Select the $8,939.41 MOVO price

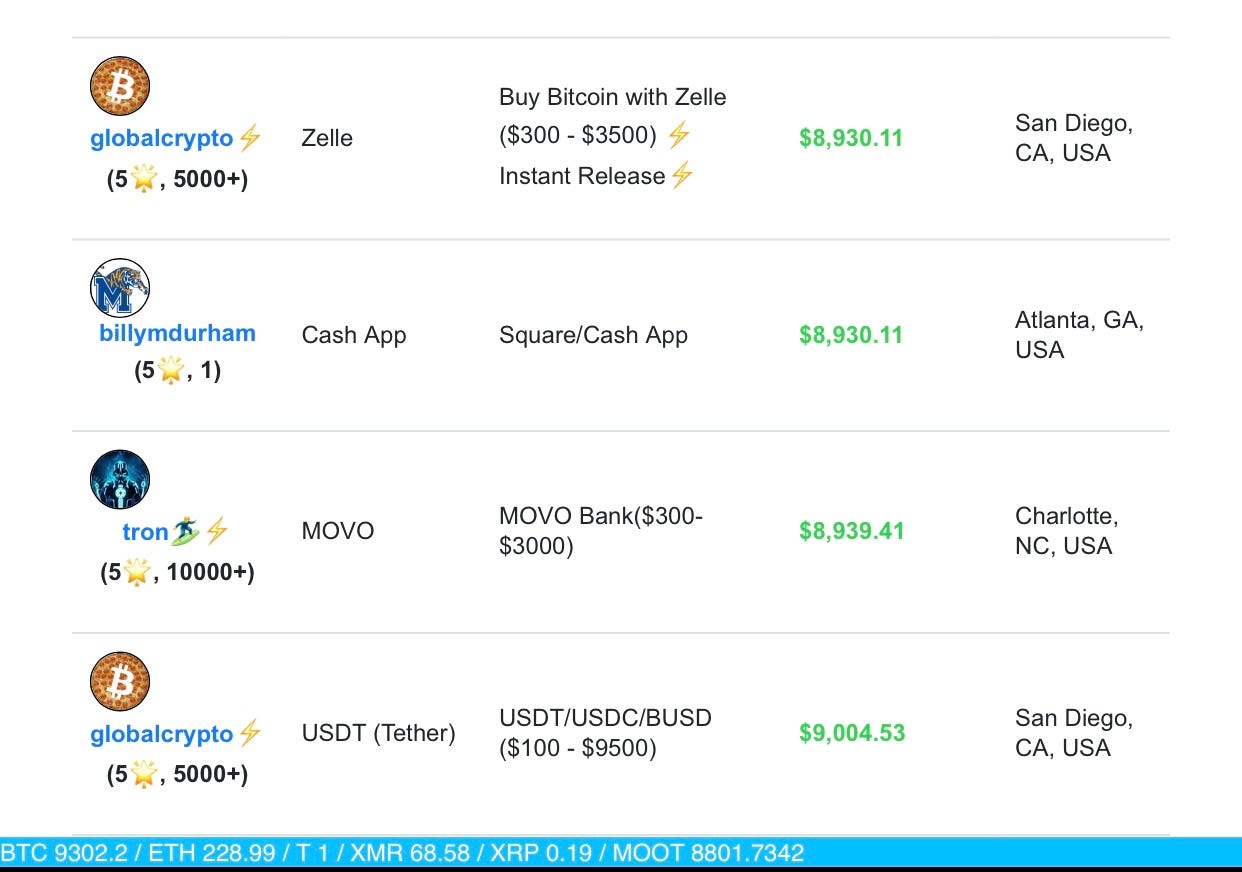(851, 531)
